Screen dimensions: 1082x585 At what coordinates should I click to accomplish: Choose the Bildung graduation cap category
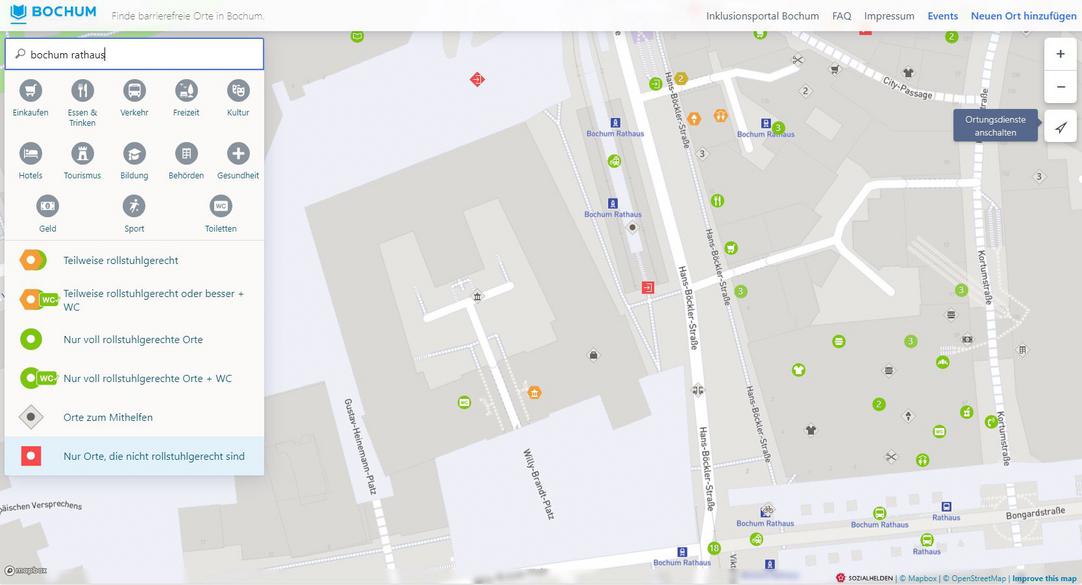(134, 154)
